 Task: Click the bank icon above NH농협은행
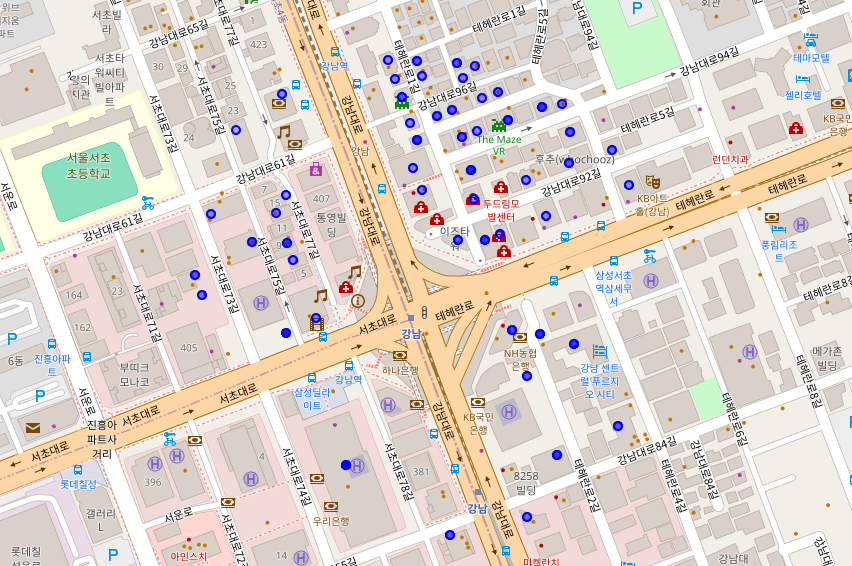[518, 337]
